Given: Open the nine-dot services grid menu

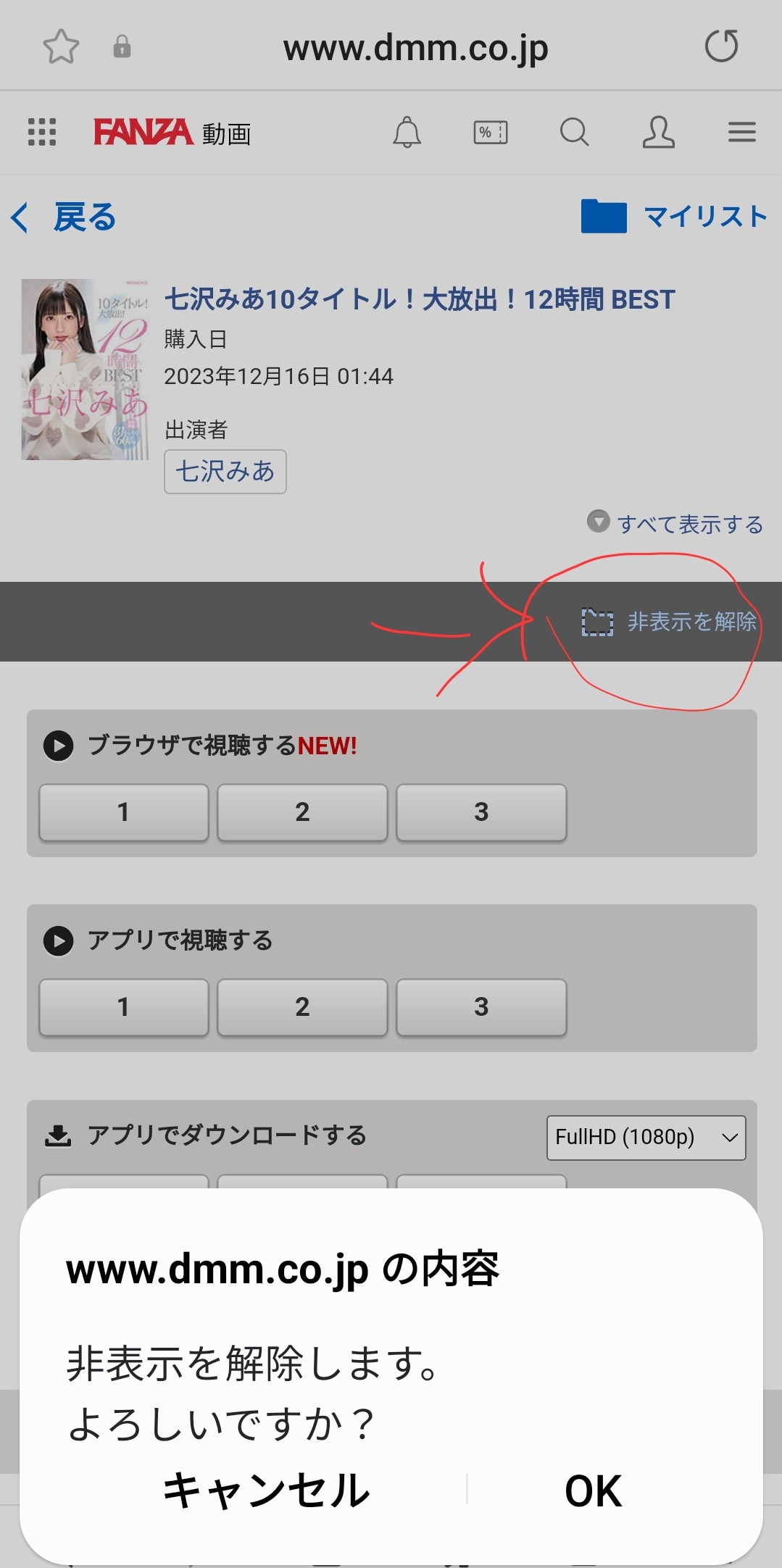Looking at the screenshot, I should pyautogui.click(x=42, y=132).
